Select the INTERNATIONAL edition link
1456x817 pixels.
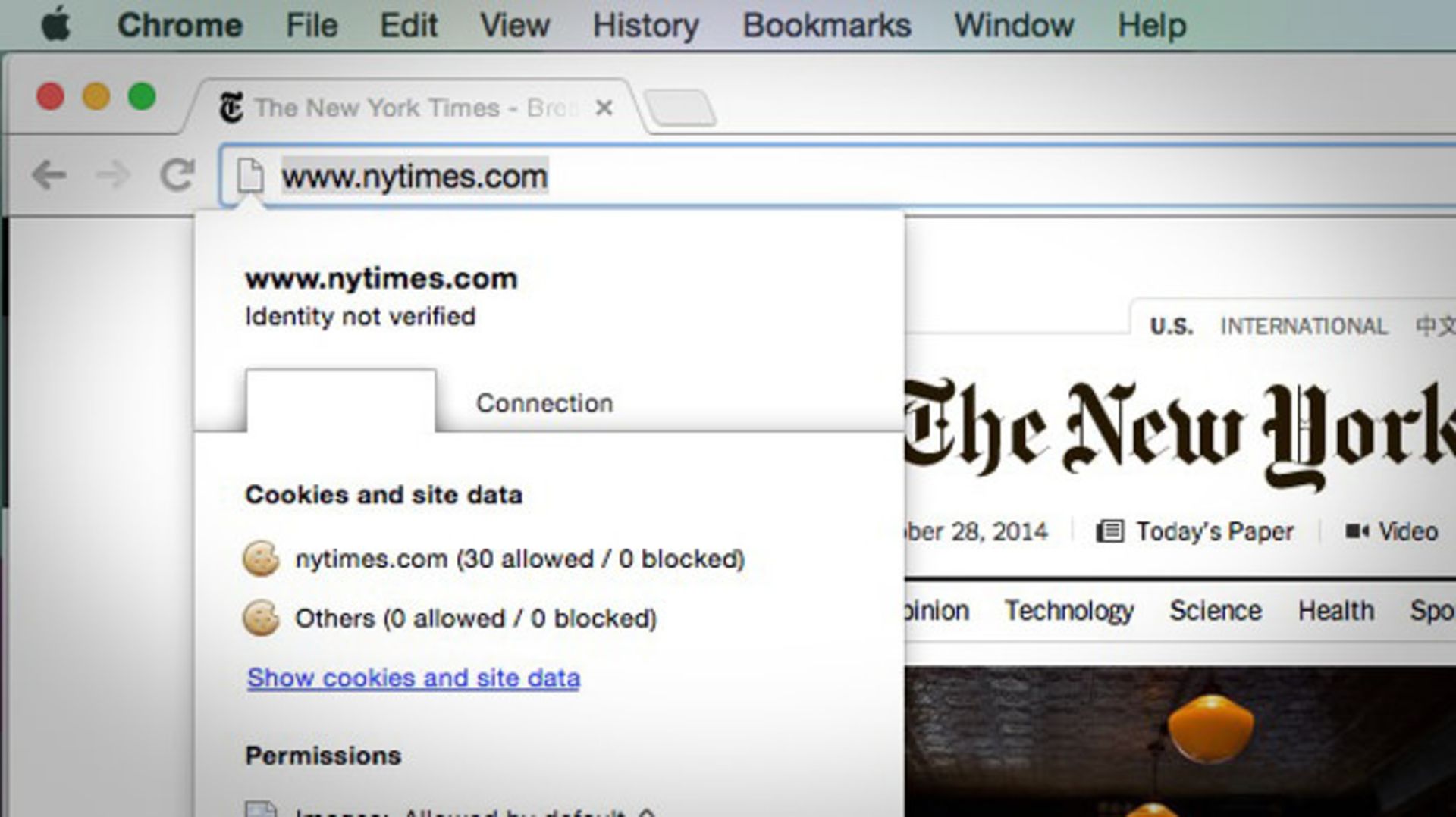pos(1304,326)
